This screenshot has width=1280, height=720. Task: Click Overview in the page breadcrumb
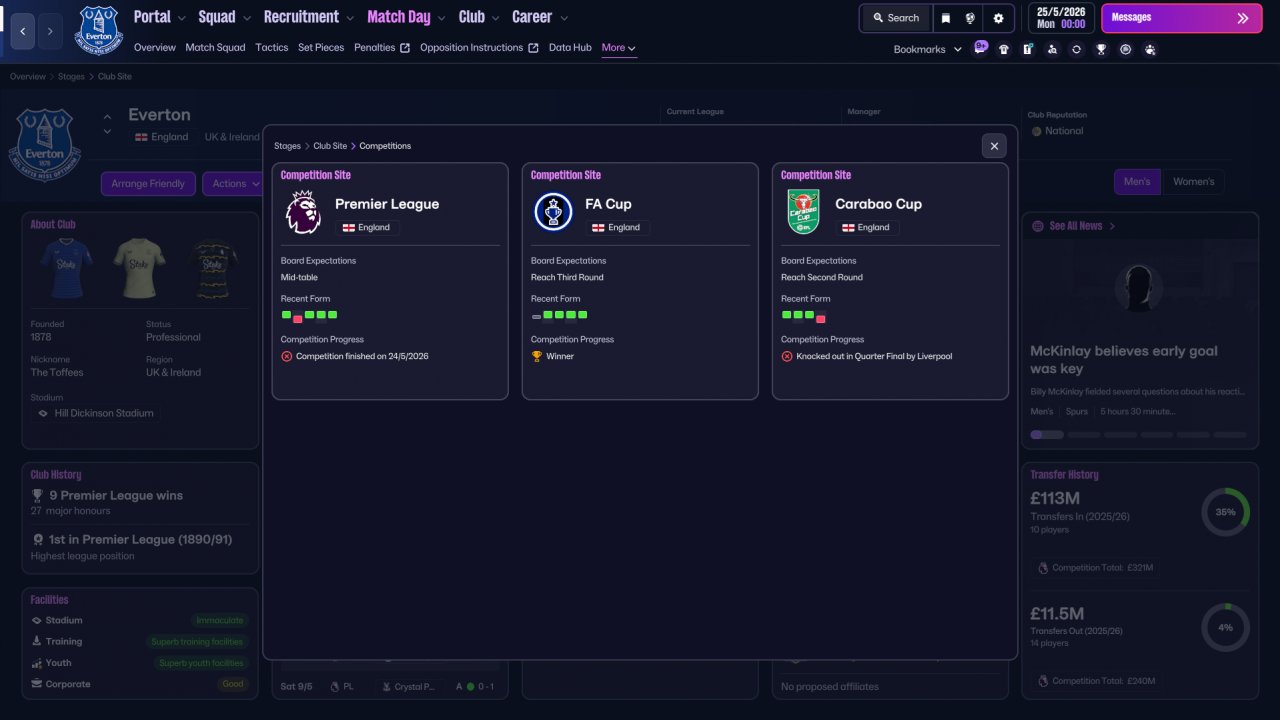[28, 77]
